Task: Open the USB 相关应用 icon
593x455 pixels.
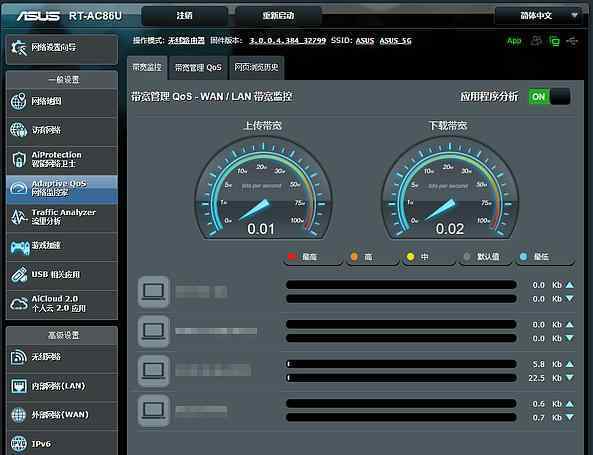Action: coord(19,275)
